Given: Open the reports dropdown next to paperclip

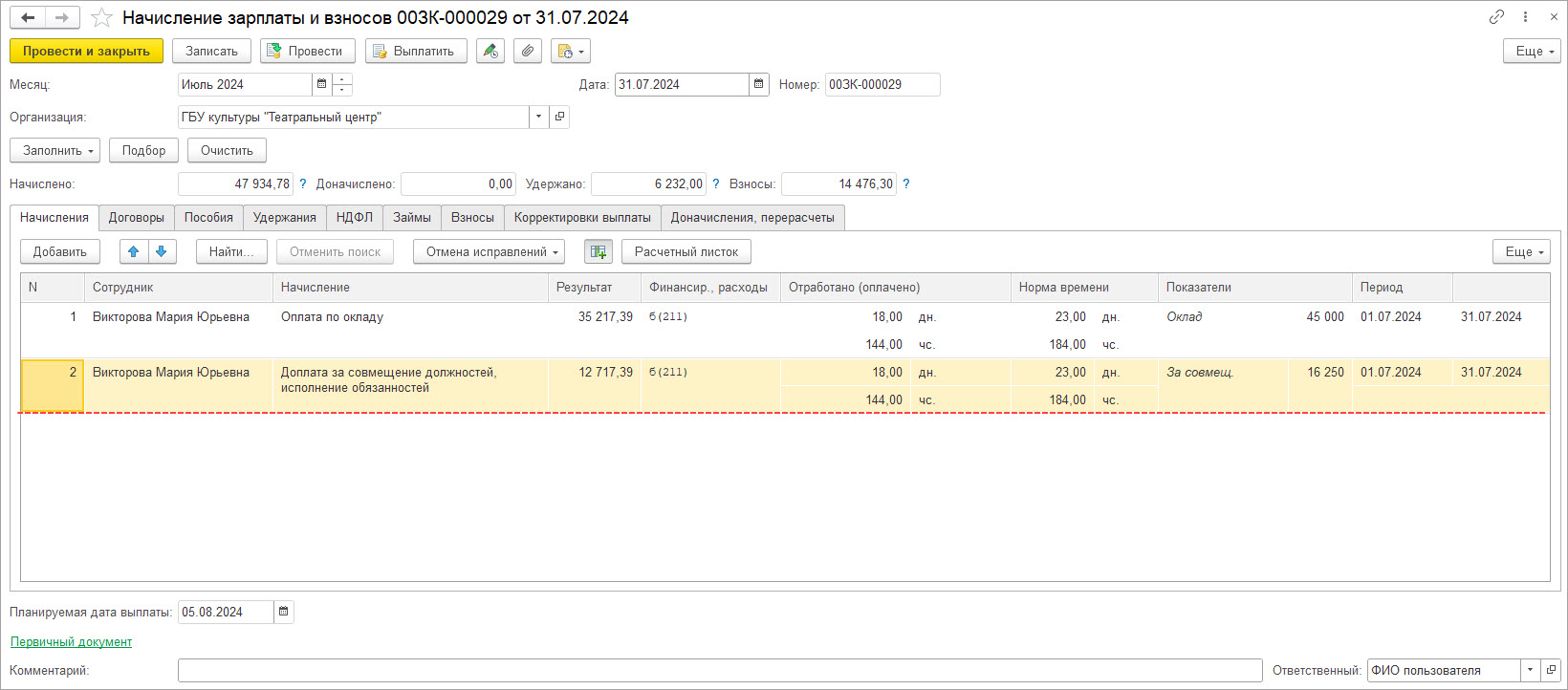Looking at the screenshot, I should coord(571,51).
